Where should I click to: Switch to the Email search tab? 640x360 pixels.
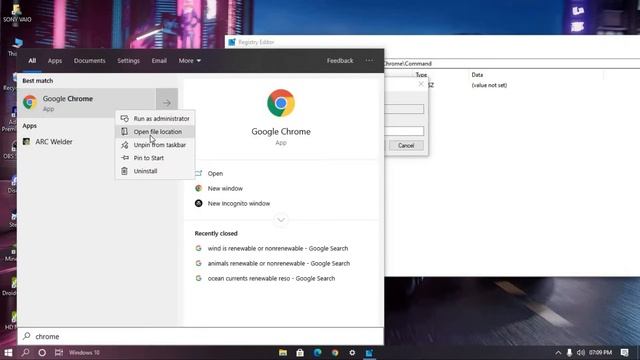159,60
